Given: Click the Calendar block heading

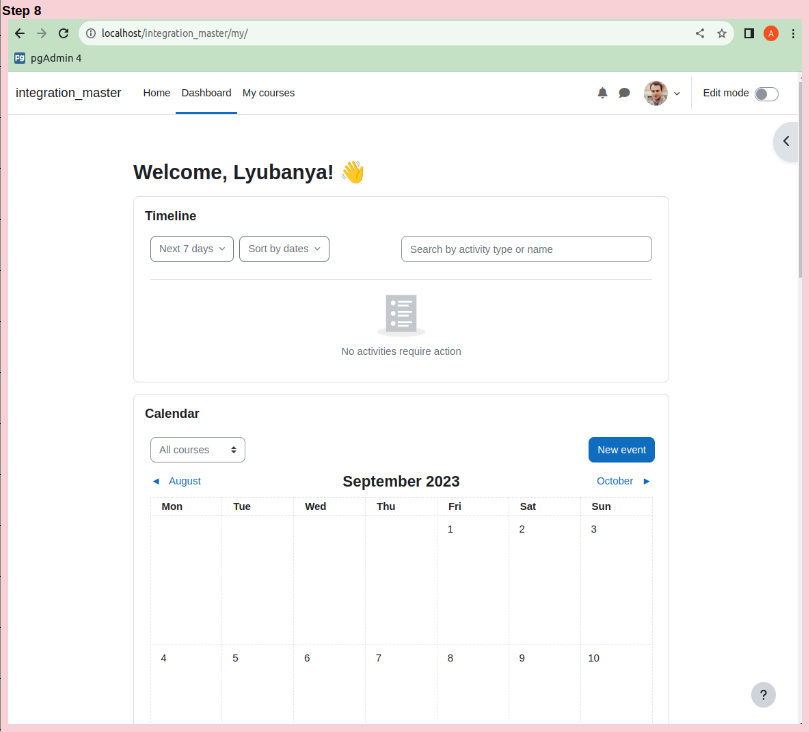Looking at the screenshot, I should (172, 414).
